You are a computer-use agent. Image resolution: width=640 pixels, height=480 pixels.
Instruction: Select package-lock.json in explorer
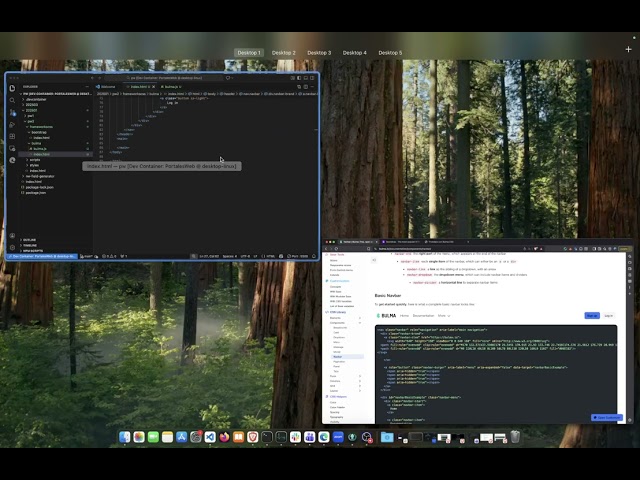(39, 187)
